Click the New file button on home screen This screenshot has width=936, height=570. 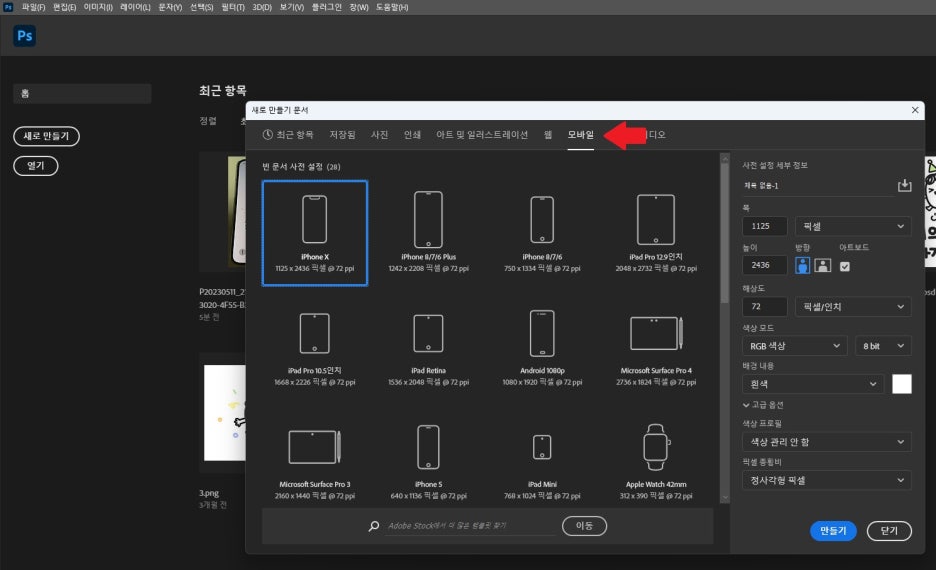click(47, 136)
